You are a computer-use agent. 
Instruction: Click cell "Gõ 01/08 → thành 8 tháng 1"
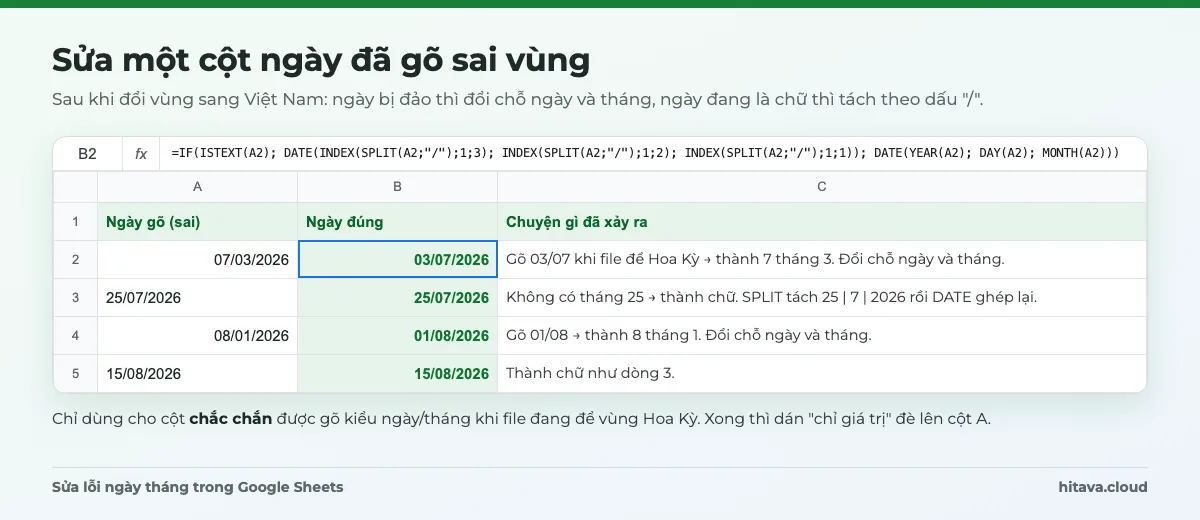pyautogui.click(x=821, y=336)
